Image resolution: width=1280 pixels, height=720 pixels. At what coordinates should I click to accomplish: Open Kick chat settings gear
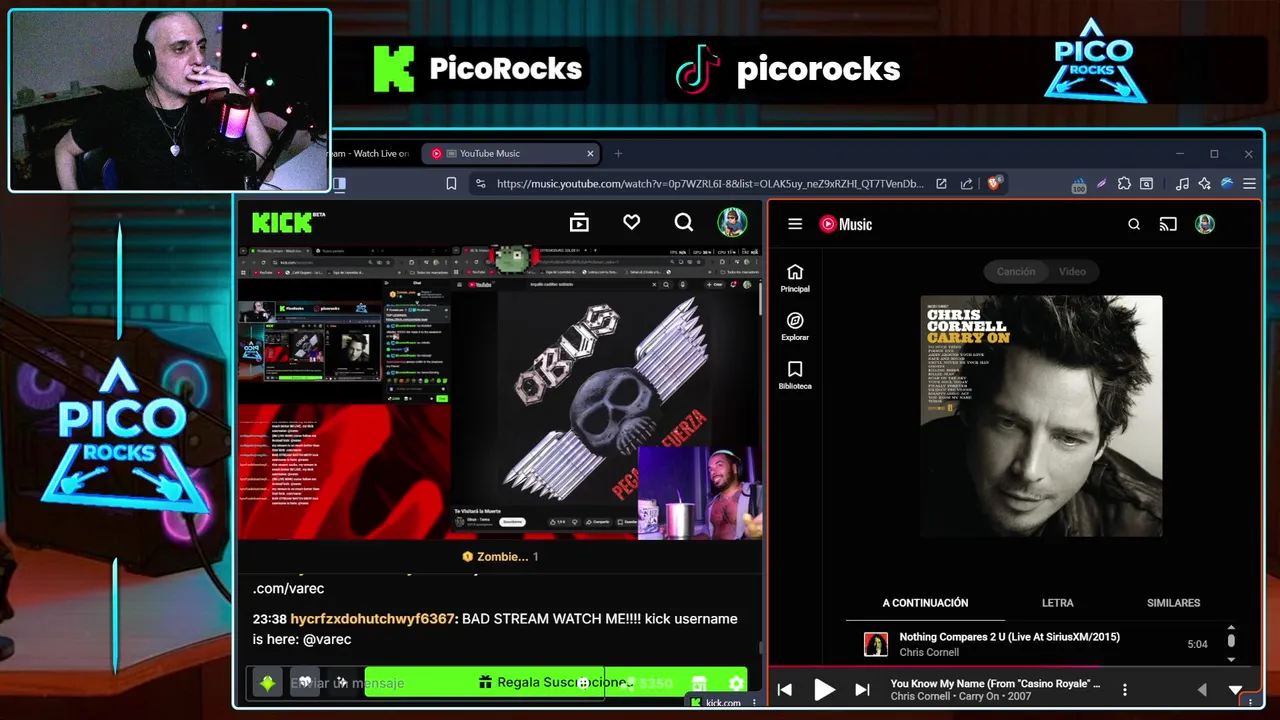point(736,683)
